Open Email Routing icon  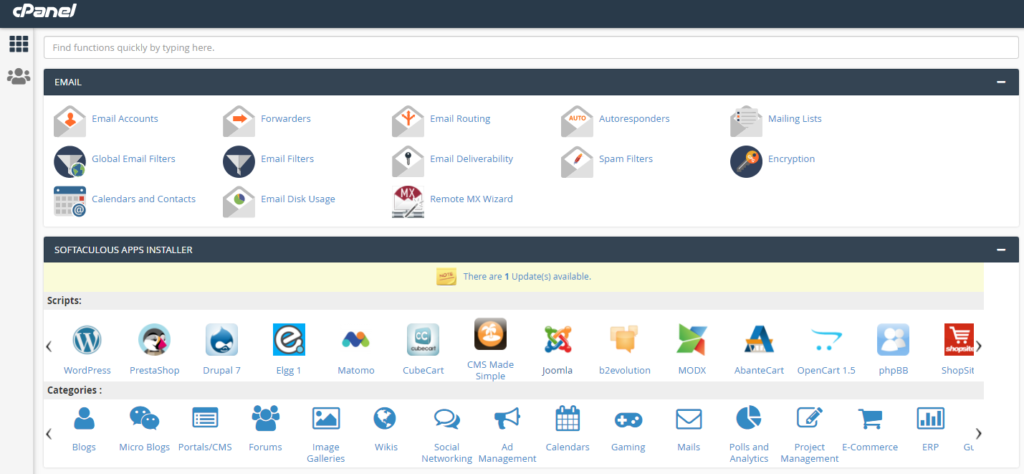pos(408,121)
